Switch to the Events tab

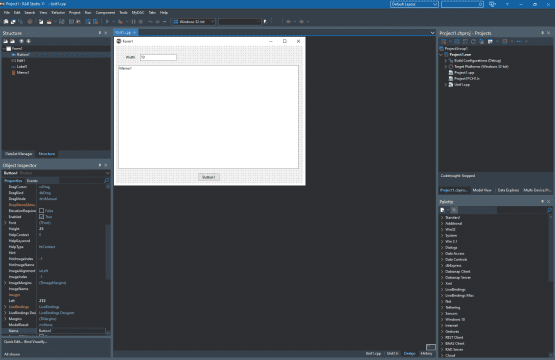pyautogui.click(x=32, y=181)
